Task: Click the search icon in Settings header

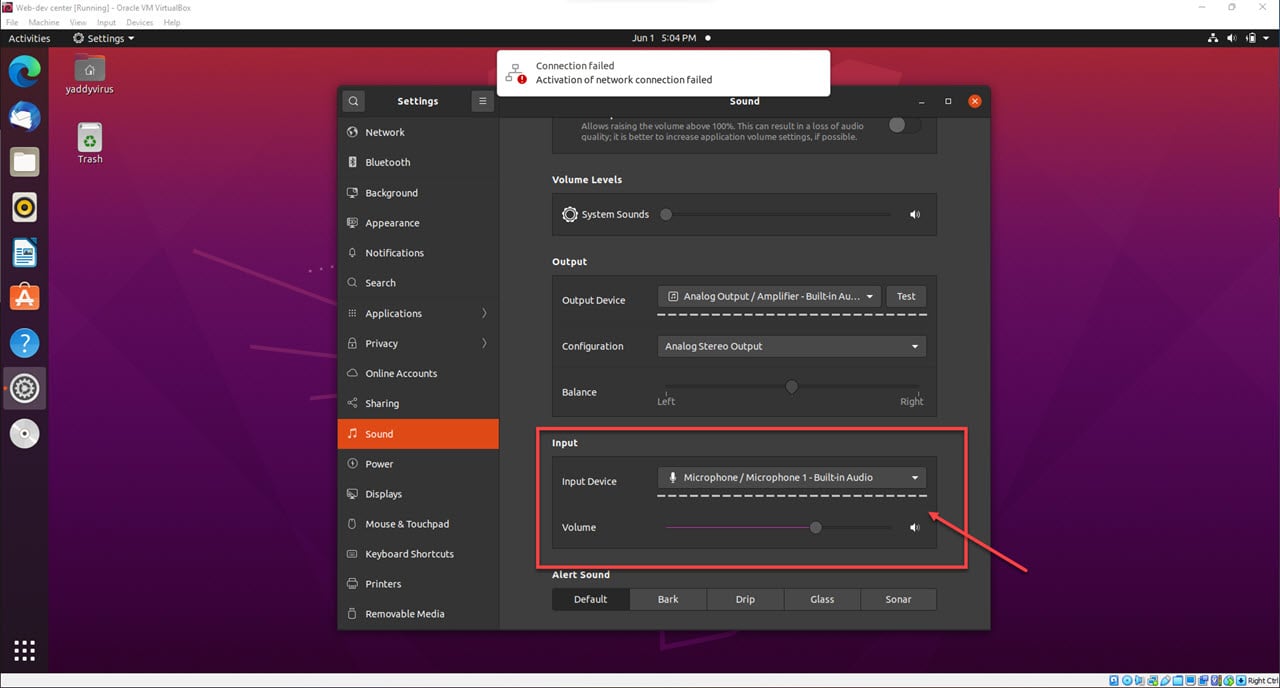Action: [353, 101]
